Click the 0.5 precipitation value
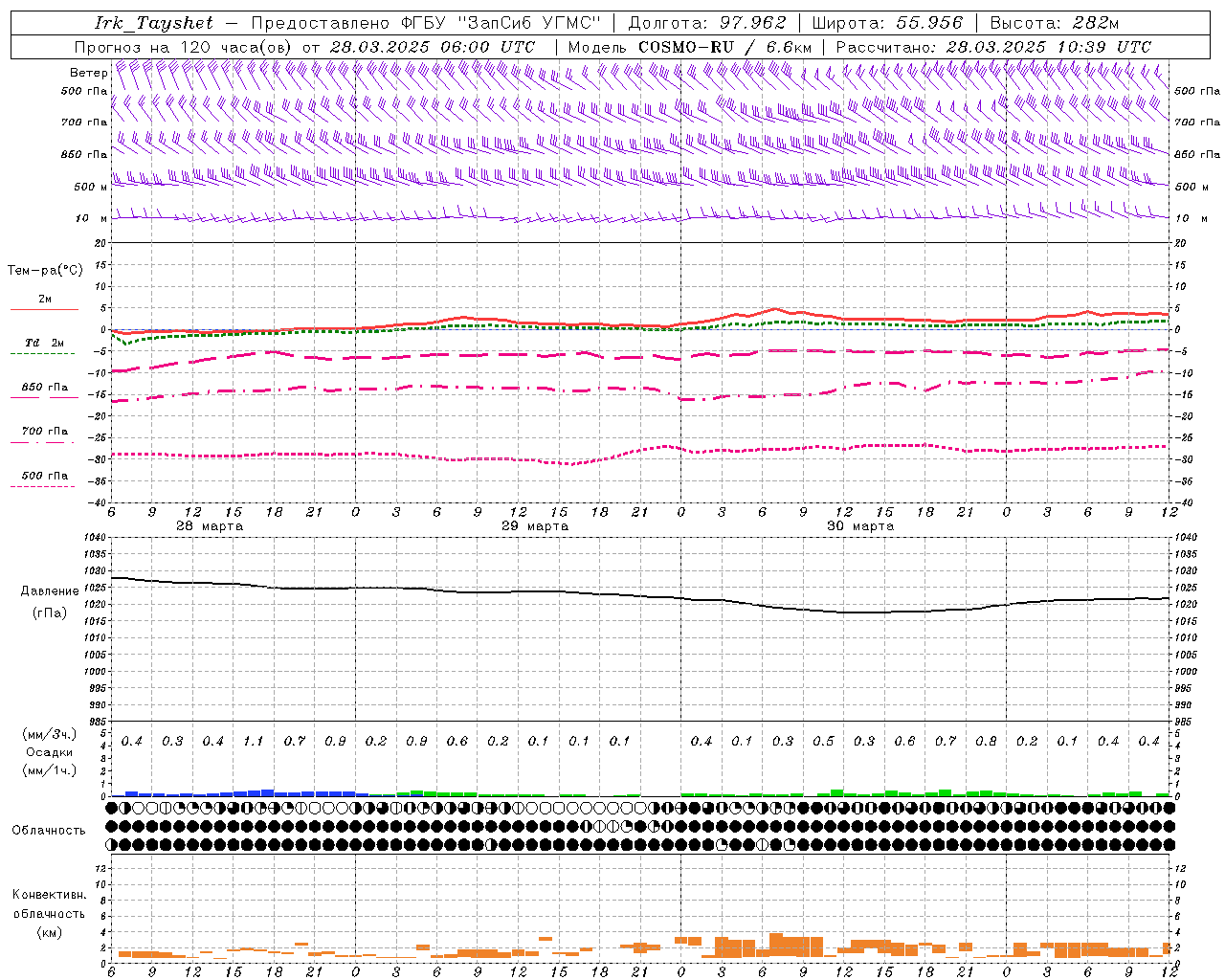The height and width of the screenshot is (980, 1225). 823,741
